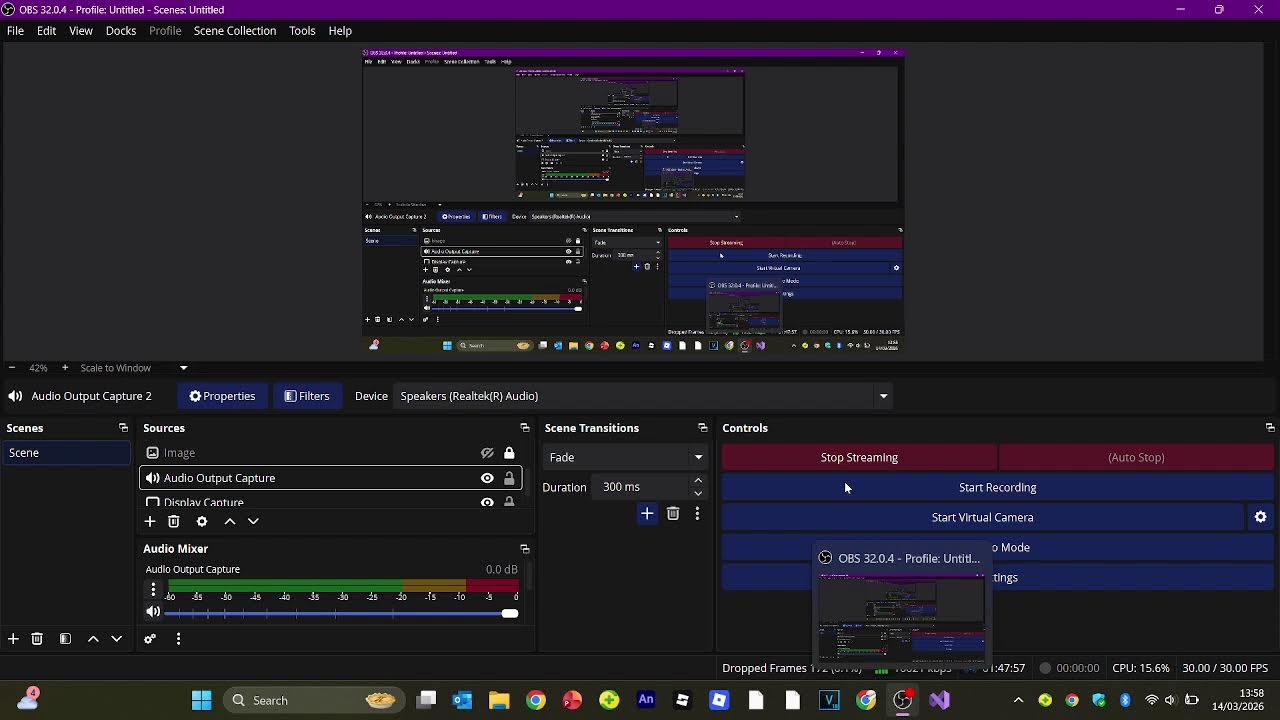Open File Explorer from taskbar
Image resolution: width=1280 pixels, height=720 pixels.
pyautogui.click(x=499, y=700)
